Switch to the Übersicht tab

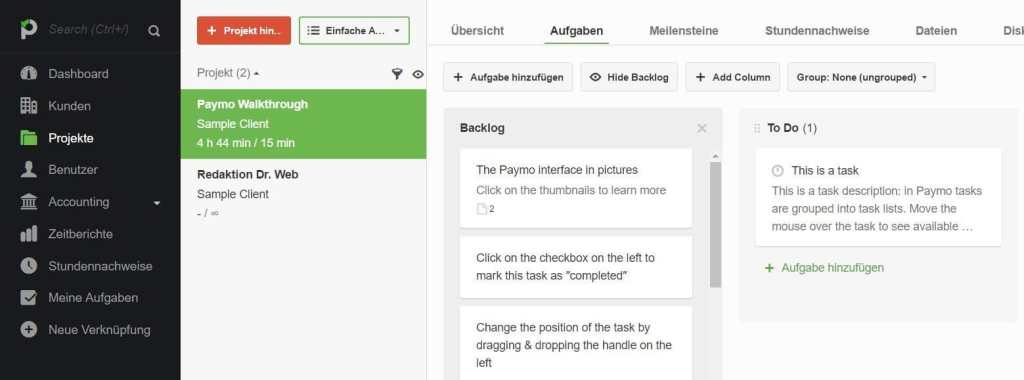point(477,31)
